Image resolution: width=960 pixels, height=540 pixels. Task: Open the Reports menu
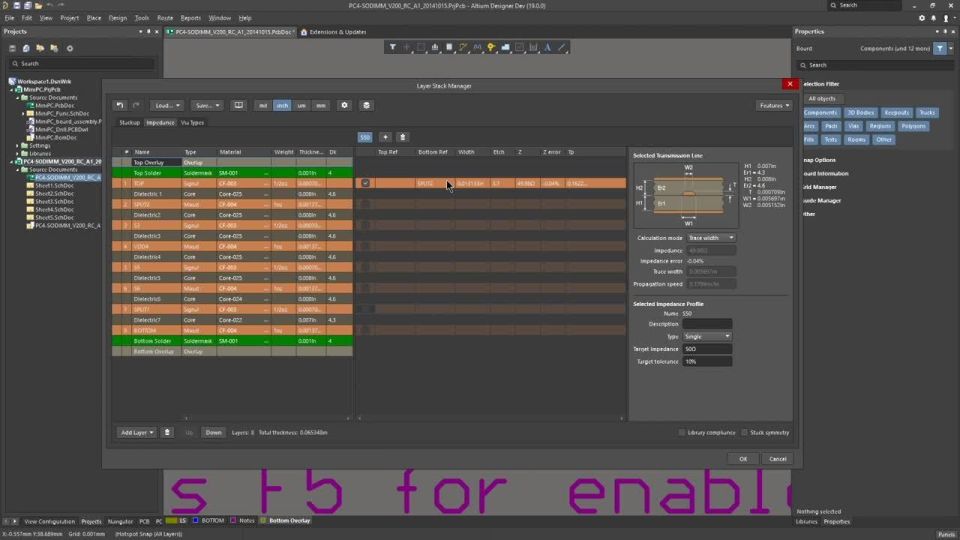tap(190, 18)
